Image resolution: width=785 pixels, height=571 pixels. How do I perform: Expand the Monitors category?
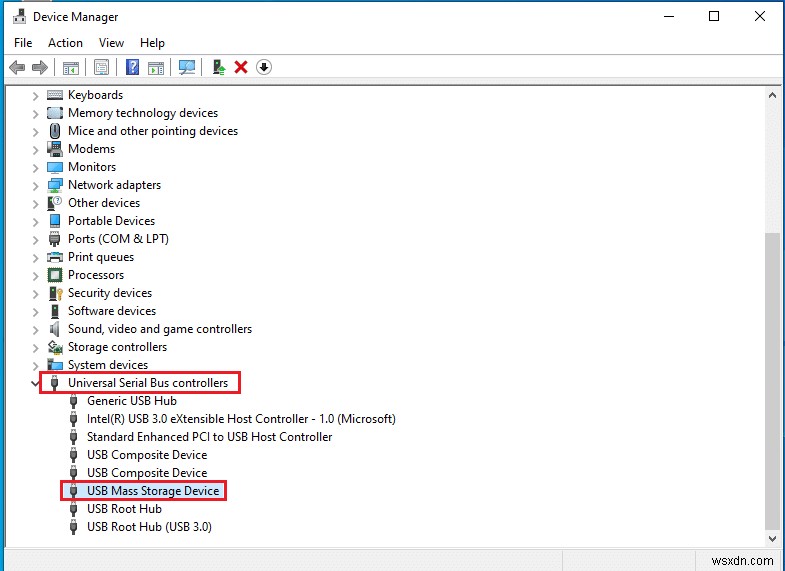35,168
